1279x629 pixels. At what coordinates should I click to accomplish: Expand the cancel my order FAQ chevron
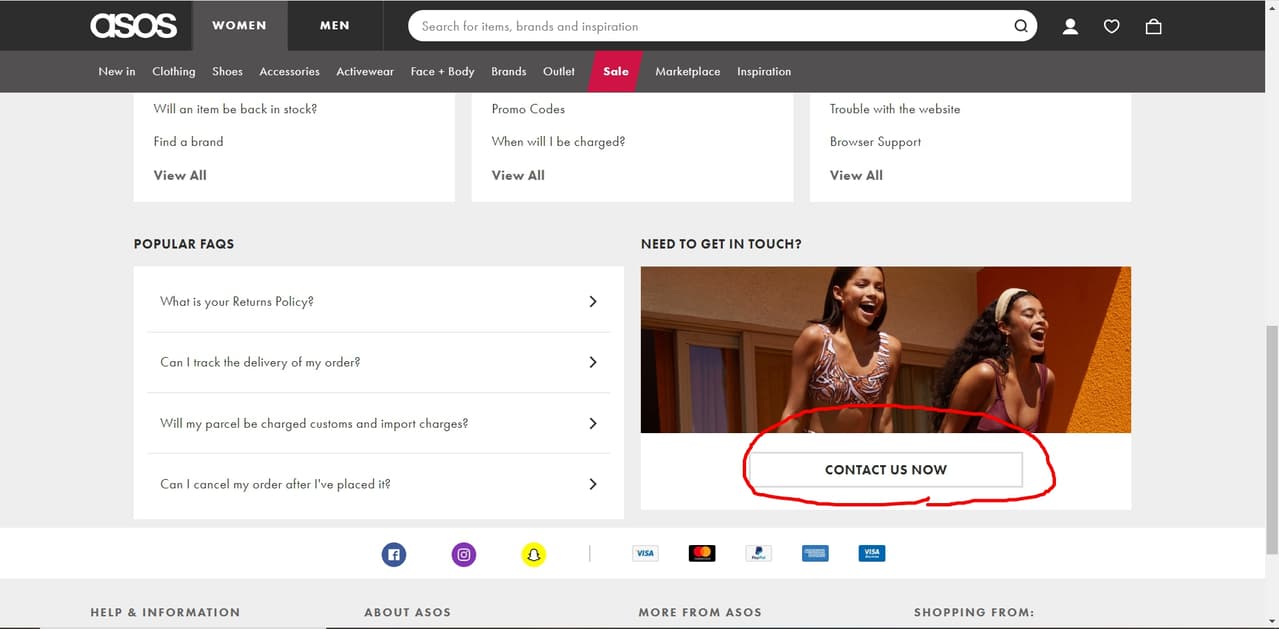[593, 484]
